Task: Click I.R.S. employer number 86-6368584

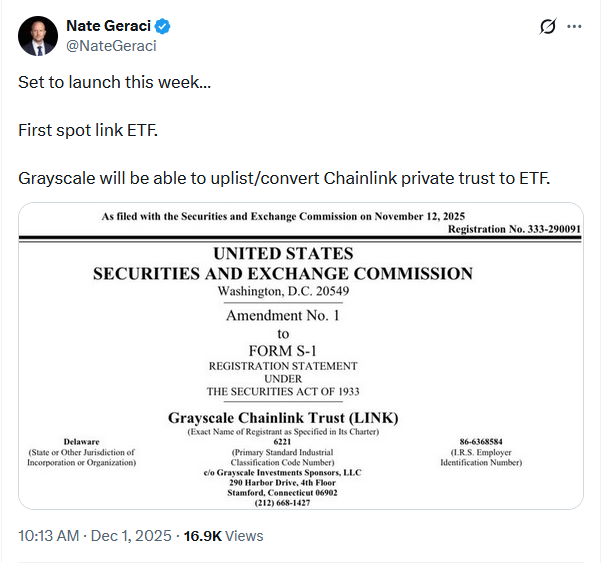Action: 483,440
